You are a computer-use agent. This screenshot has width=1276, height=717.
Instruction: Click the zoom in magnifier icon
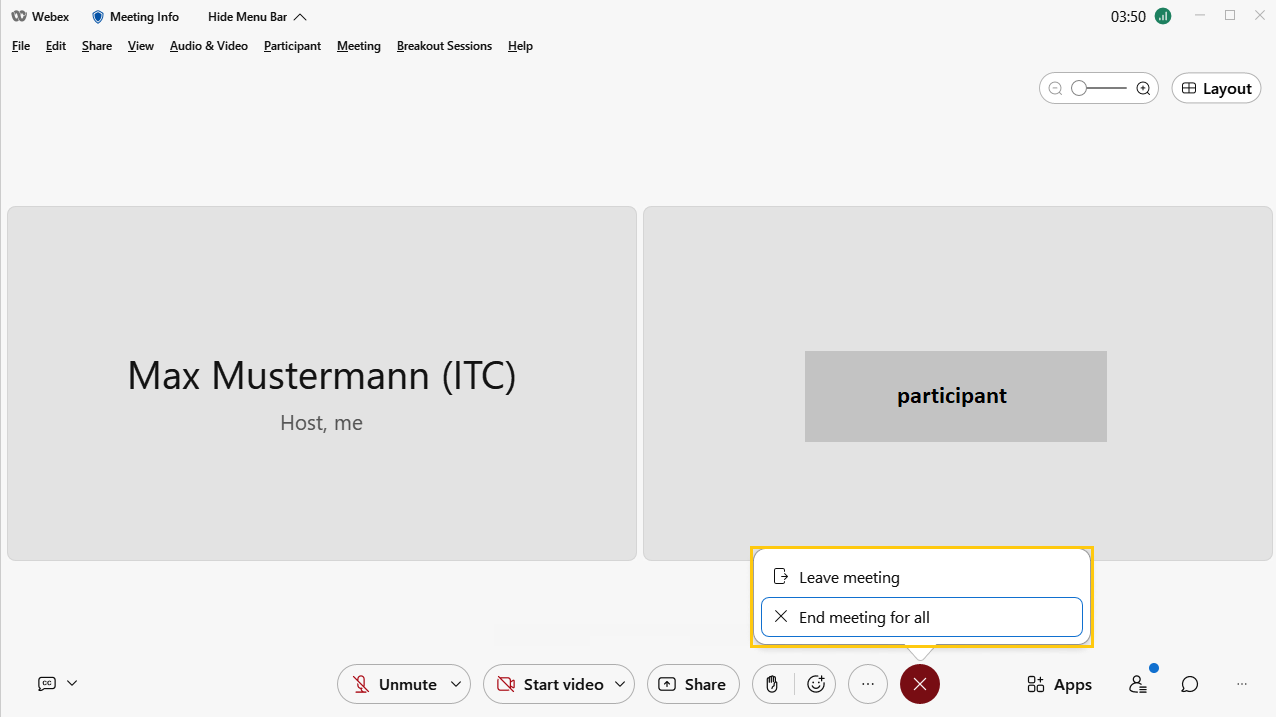(1144, 88)
